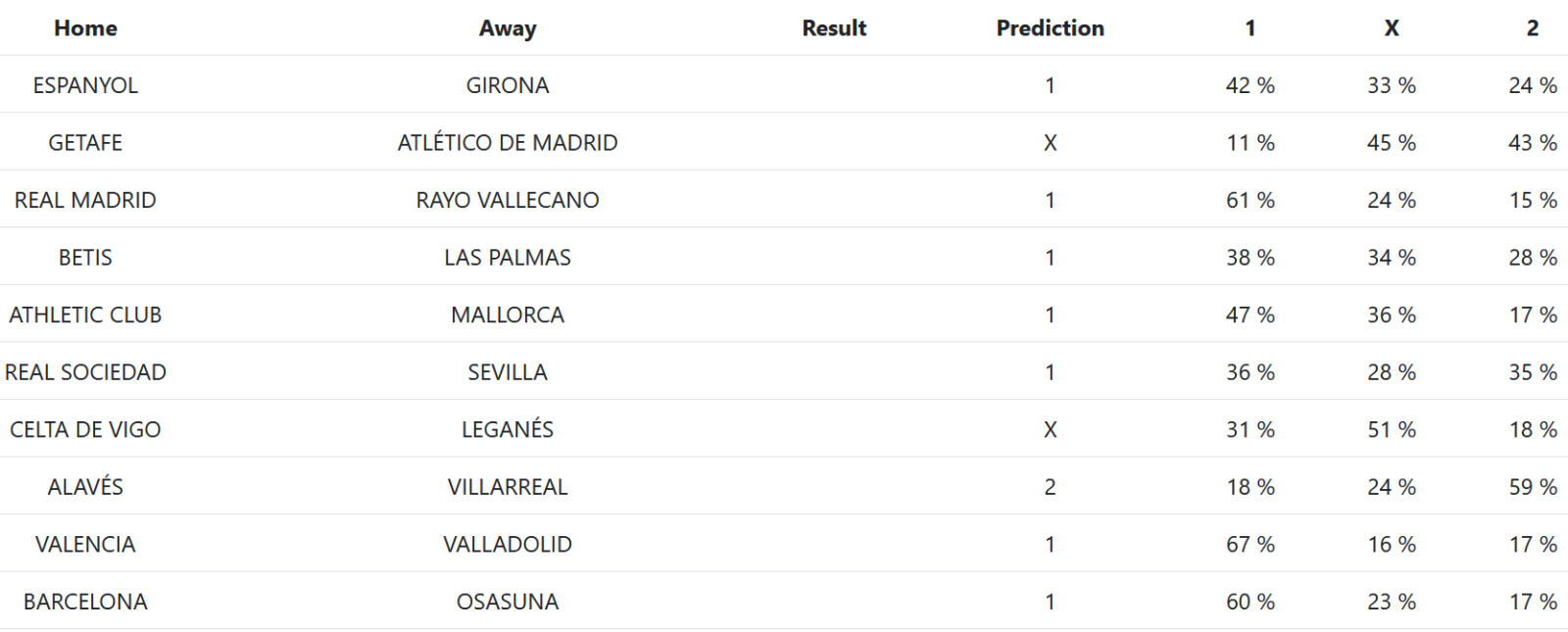Click the Prediction column header

coord(1050,28)
